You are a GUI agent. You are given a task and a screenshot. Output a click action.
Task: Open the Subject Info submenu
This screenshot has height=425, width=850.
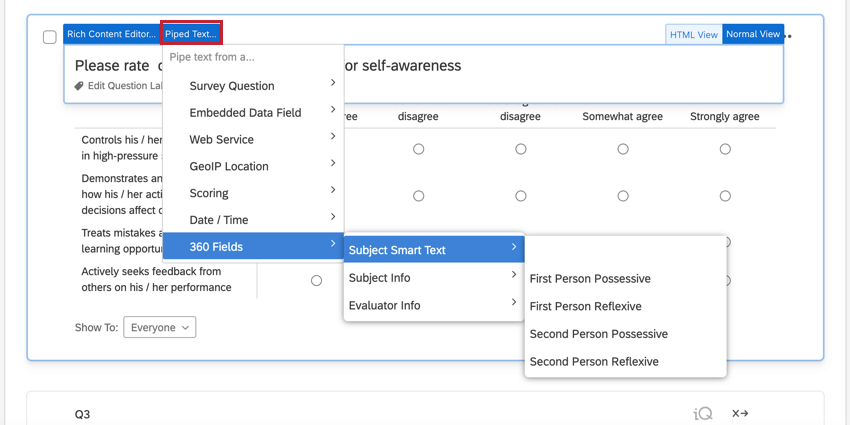(x=433, y=278)
